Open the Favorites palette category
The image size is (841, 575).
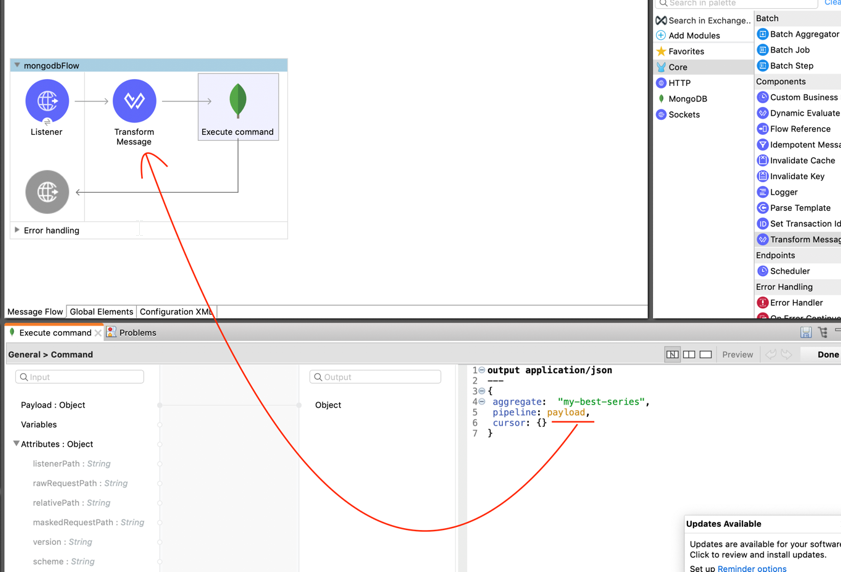[680, 51]
